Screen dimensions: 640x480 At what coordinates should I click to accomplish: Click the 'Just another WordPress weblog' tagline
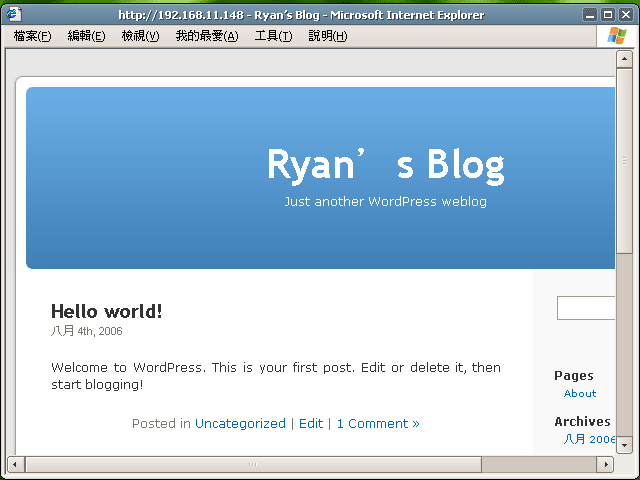tap(386, 202)
